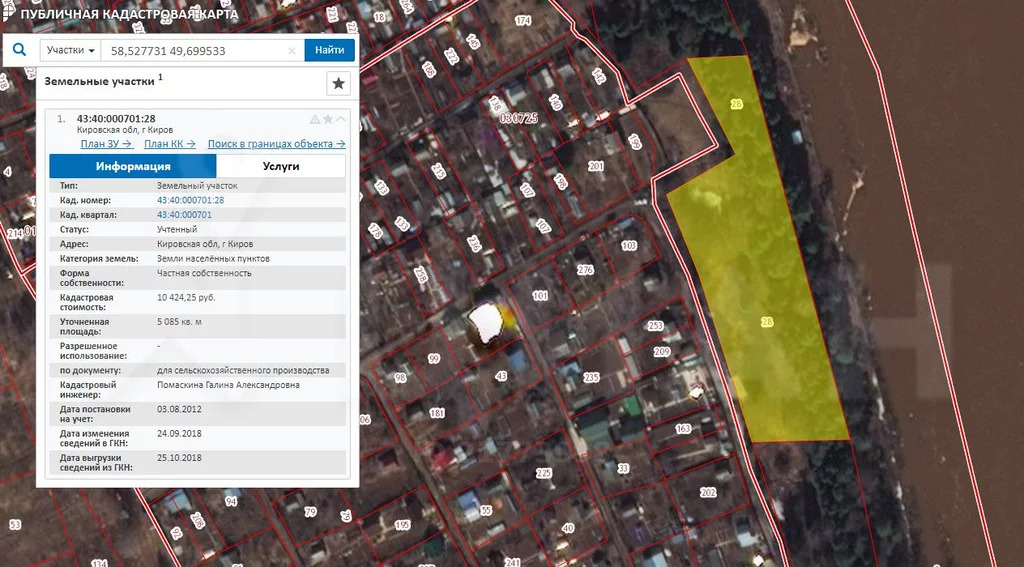
Task: Click the cadastral value 10 424,25 руб.
Action: [186, 297]
